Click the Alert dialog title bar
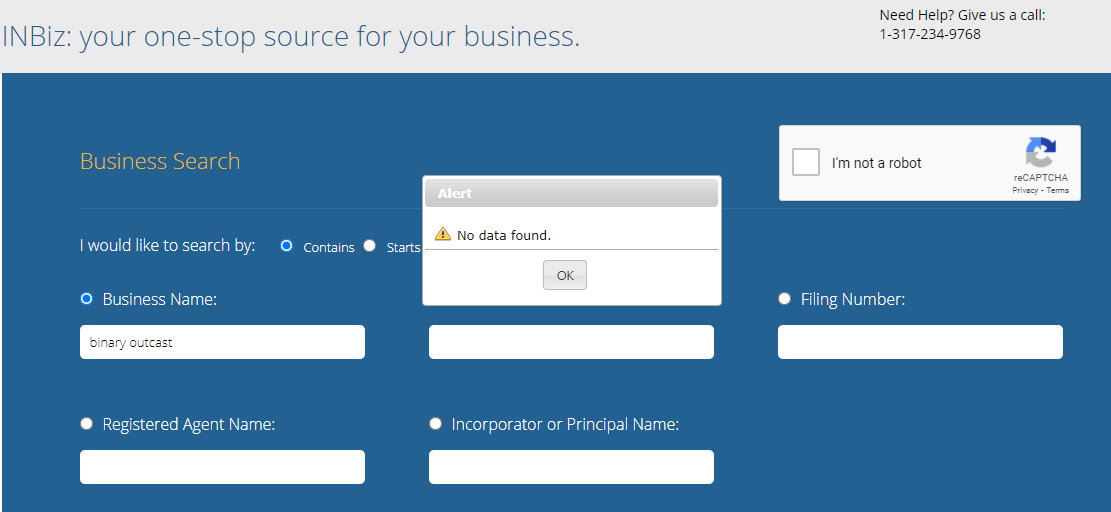This screenshot has height=512, width=1111. (571, 193)
